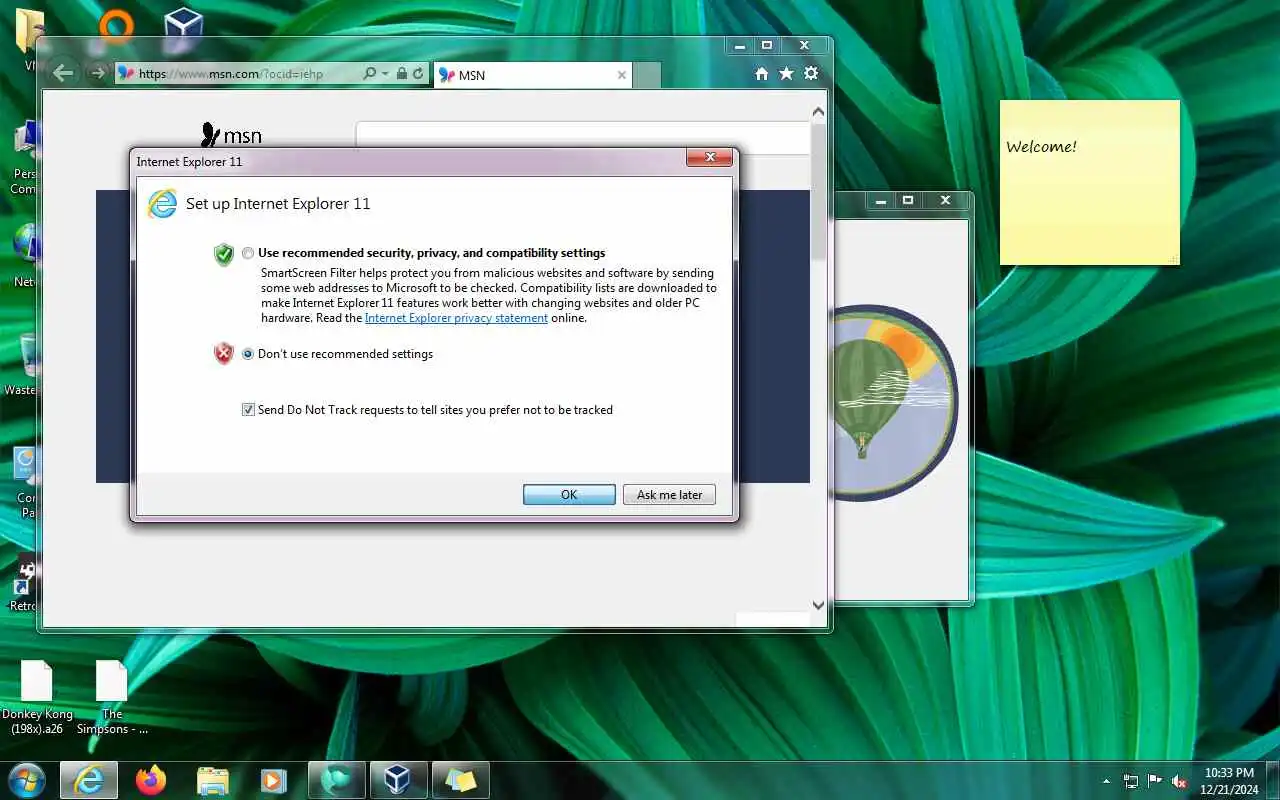Click the IE page scrollbar down arrow
The width and height of the screenshot is (1280, 800).
pos(818,604)
